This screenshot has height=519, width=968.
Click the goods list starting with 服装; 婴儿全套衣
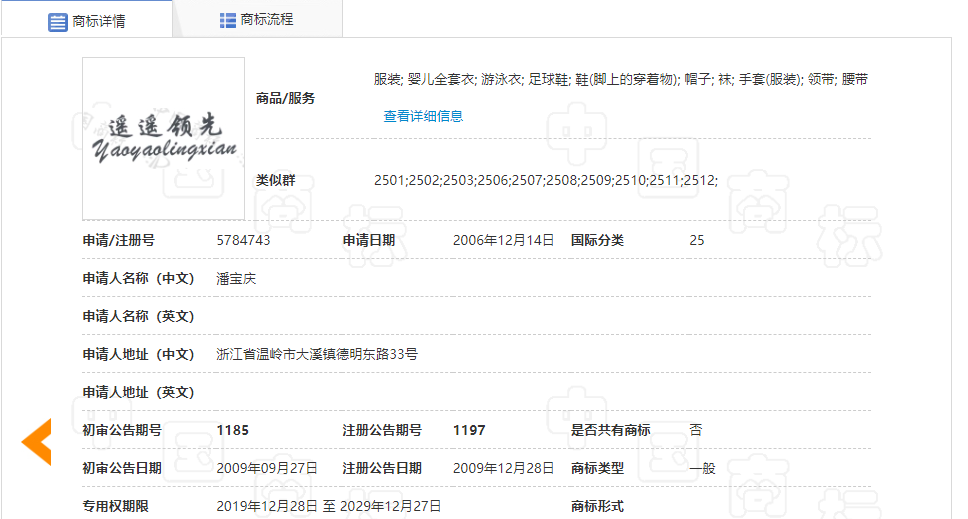pyautogui.click(x=620, y=79)
